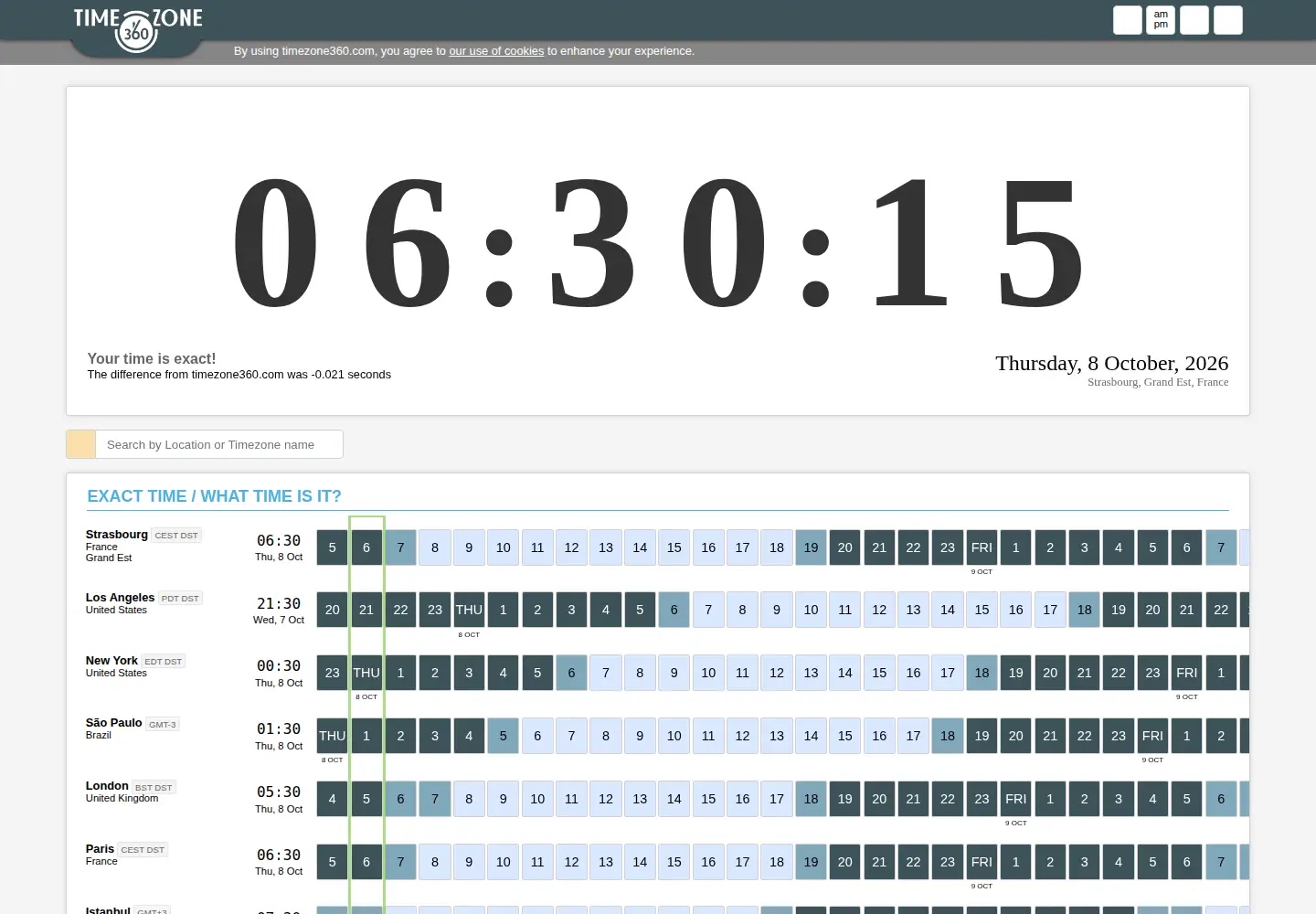Click the 21:30 time for Los Angeles
1316x914 pixels.
(x=279, y=603)
